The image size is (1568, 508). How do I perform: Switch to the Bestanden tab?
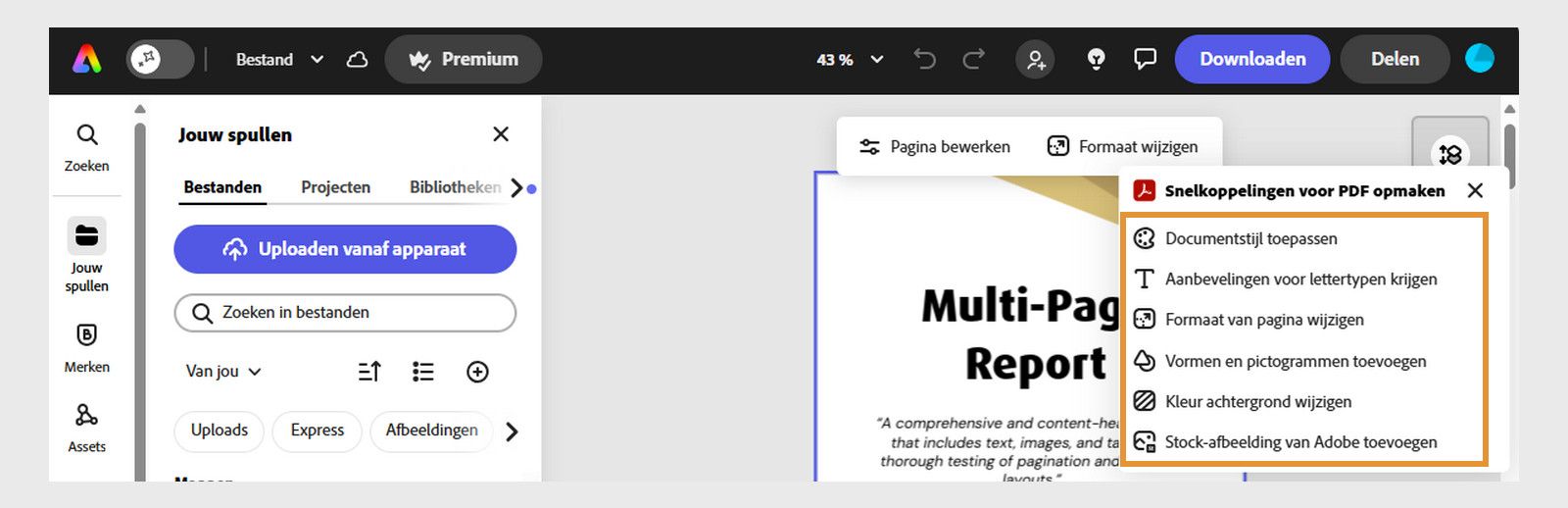coord(222,187)
